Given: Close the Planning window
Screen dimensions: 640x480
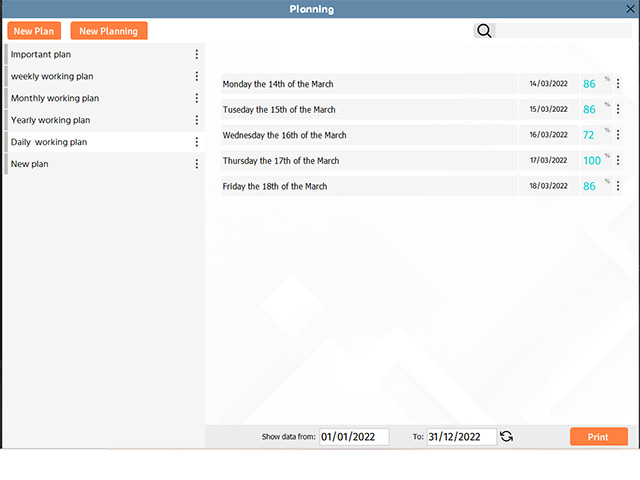Looking at the screenshot, I should tap(630, 9).
